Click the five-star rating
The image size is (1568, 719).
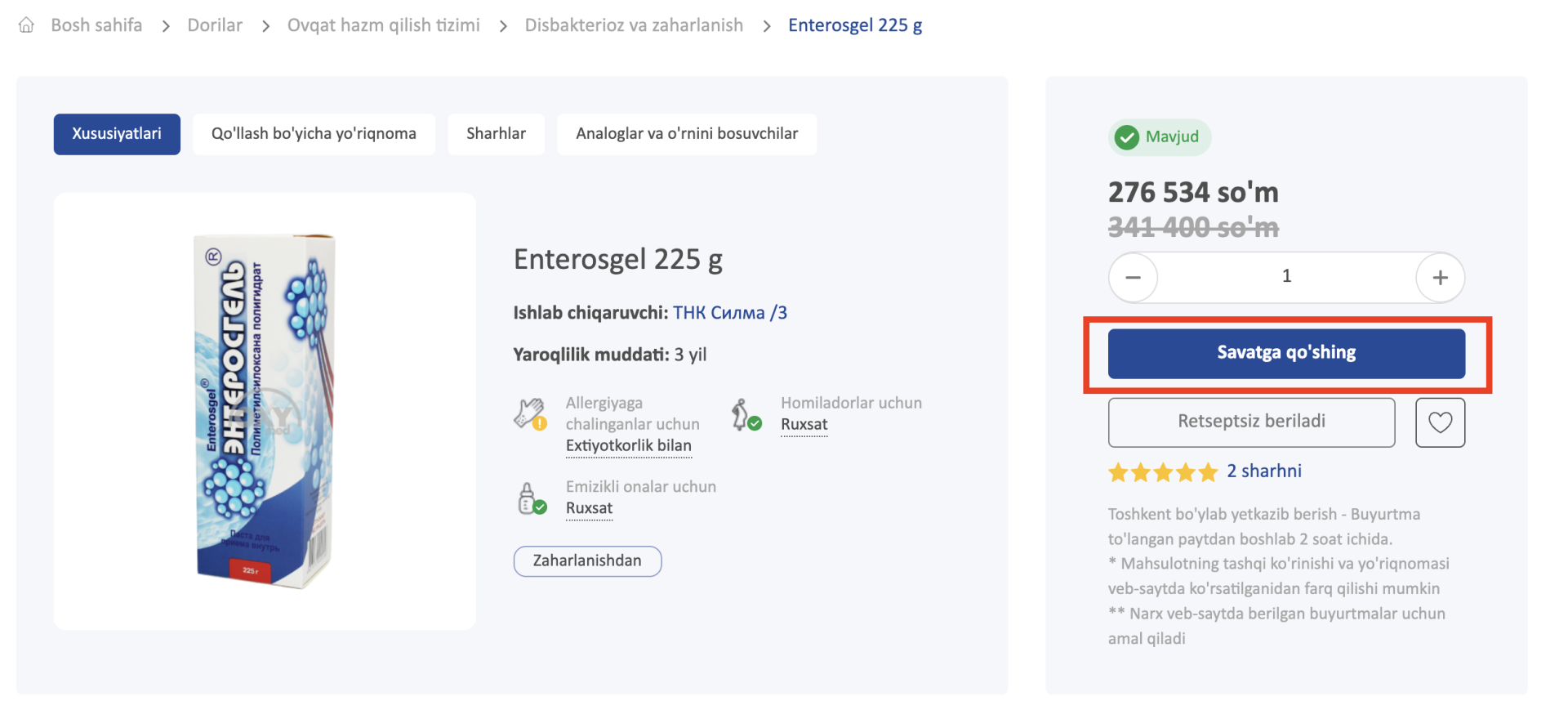click(x=1162, y=472)
